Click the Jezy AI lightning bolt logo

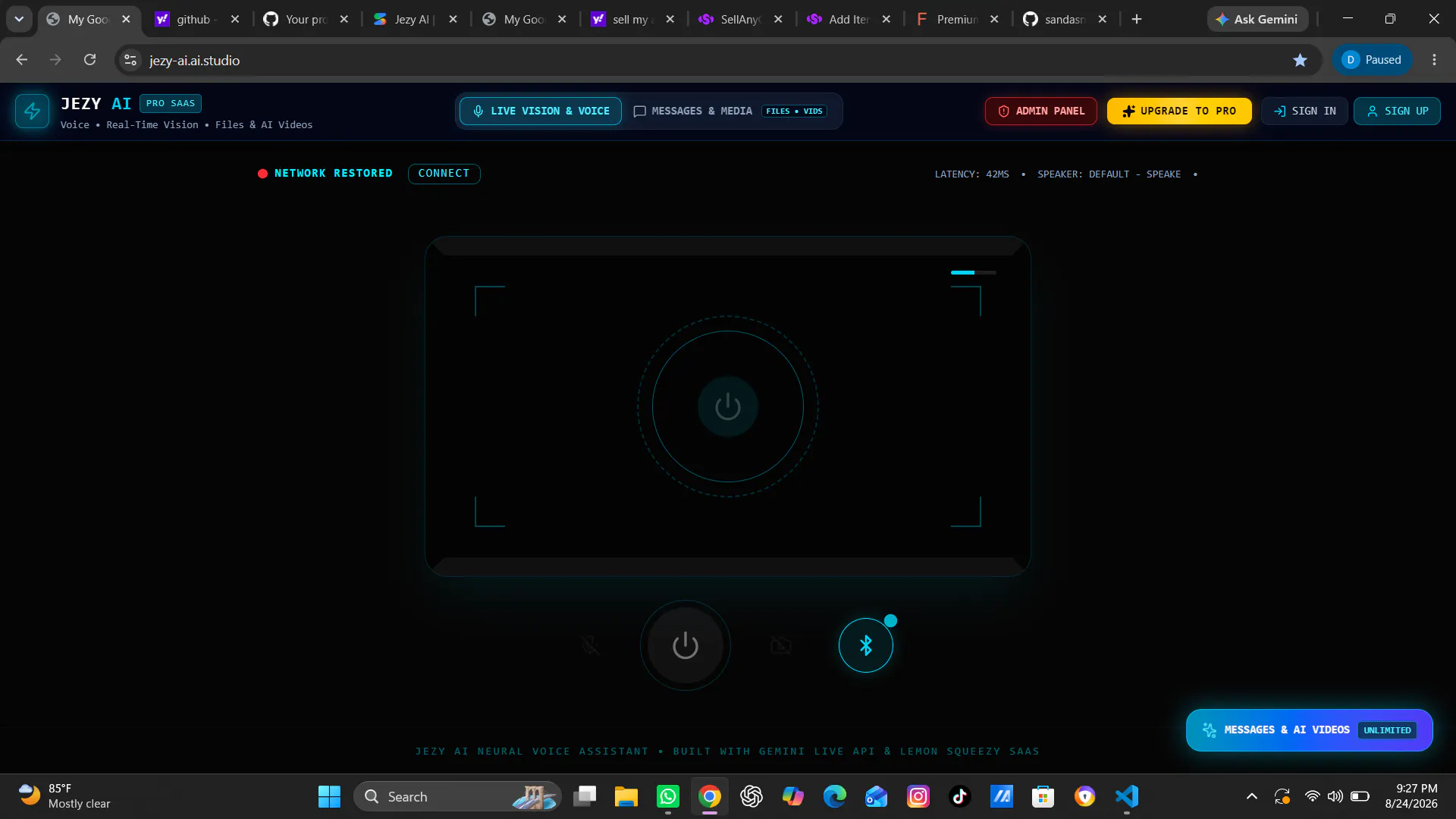tap(32, 111)
